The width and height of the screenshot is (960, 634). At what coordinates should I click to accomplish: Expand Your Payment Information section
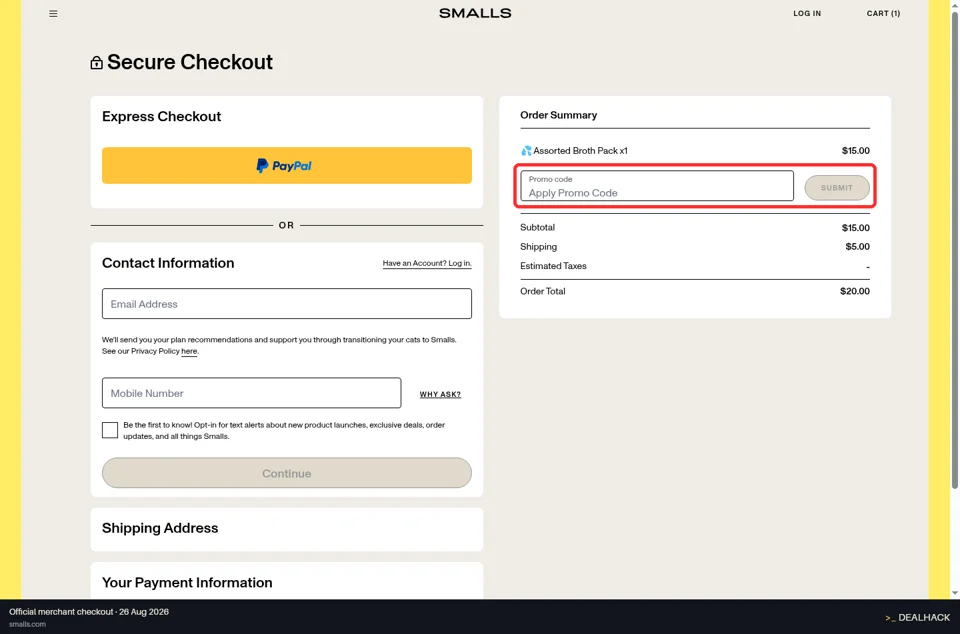click(x=287, y=581)
